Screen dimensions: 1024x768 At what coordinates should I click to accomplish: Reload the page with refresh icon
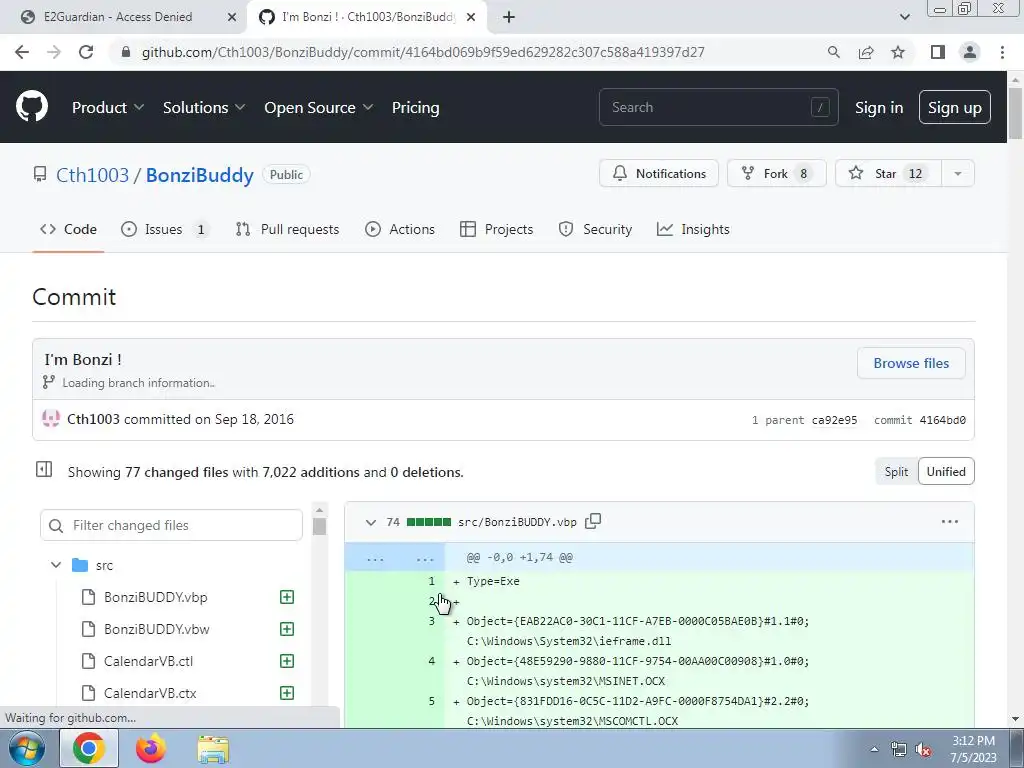(x=86, y=52)
